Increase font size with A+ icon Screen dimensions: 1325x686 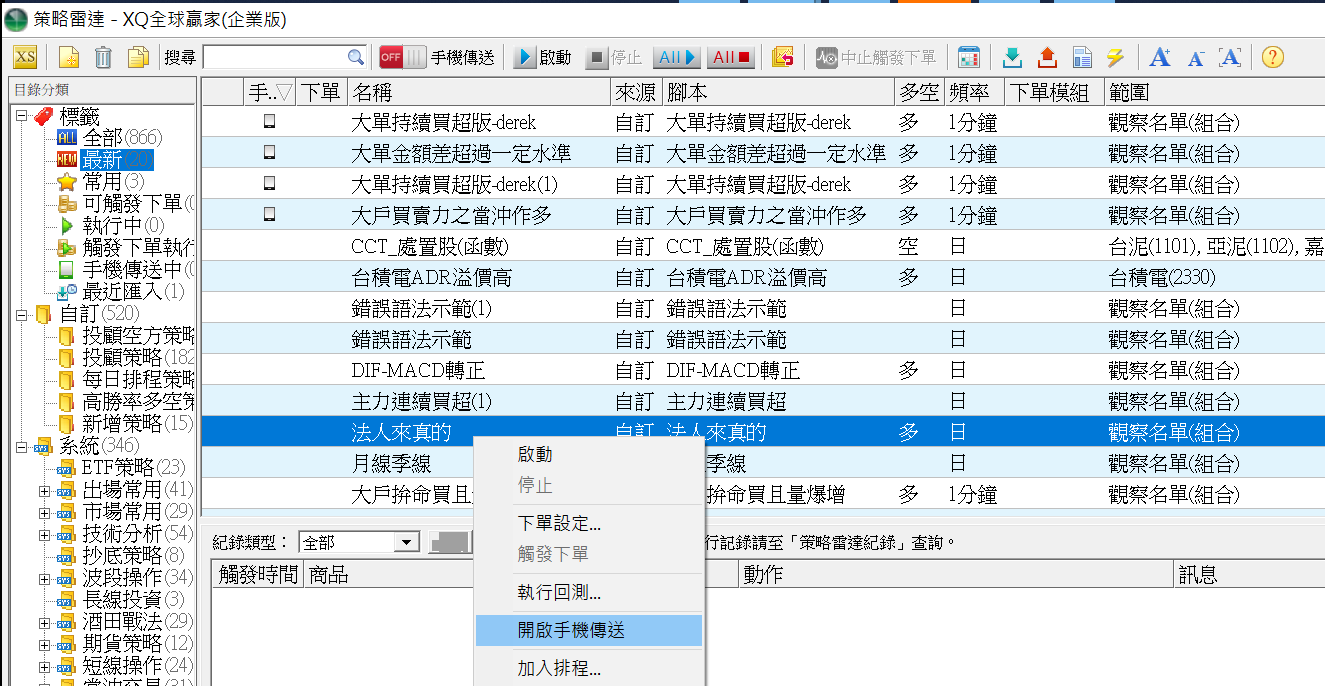point(1160,57)
